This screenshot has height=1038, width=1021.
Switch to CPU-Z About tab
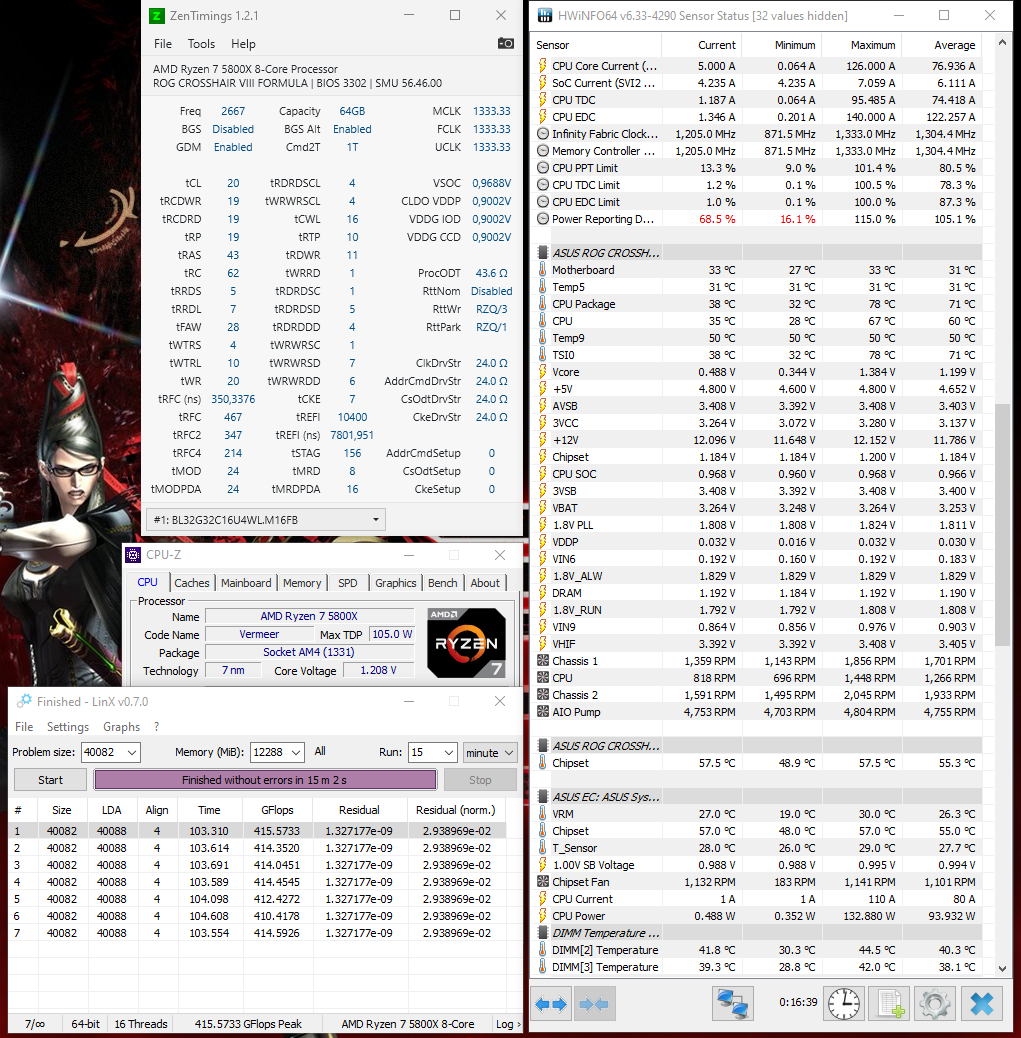tap(485, 583)
